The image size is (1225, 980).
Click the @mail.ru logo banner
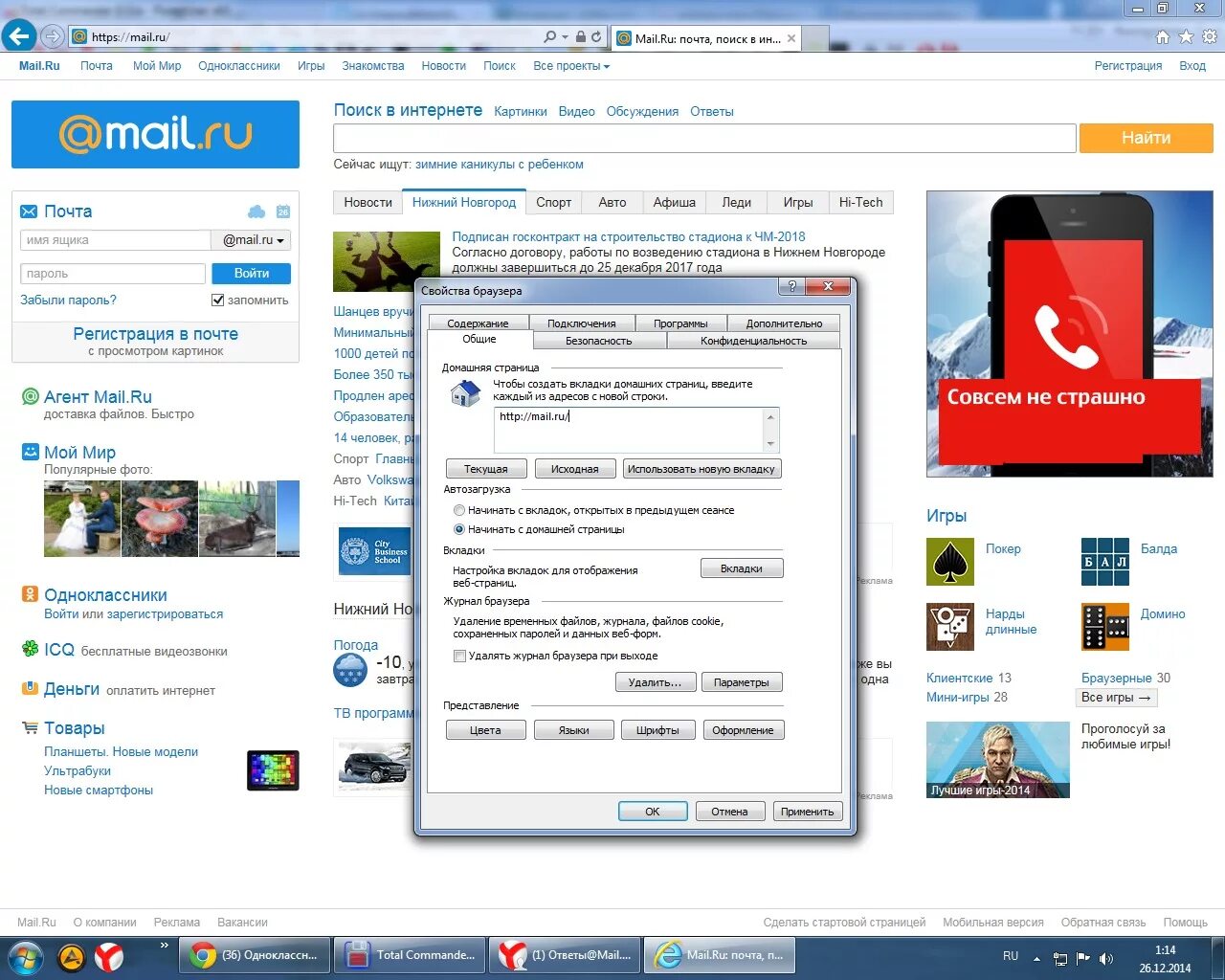click(x=155, y=134)
